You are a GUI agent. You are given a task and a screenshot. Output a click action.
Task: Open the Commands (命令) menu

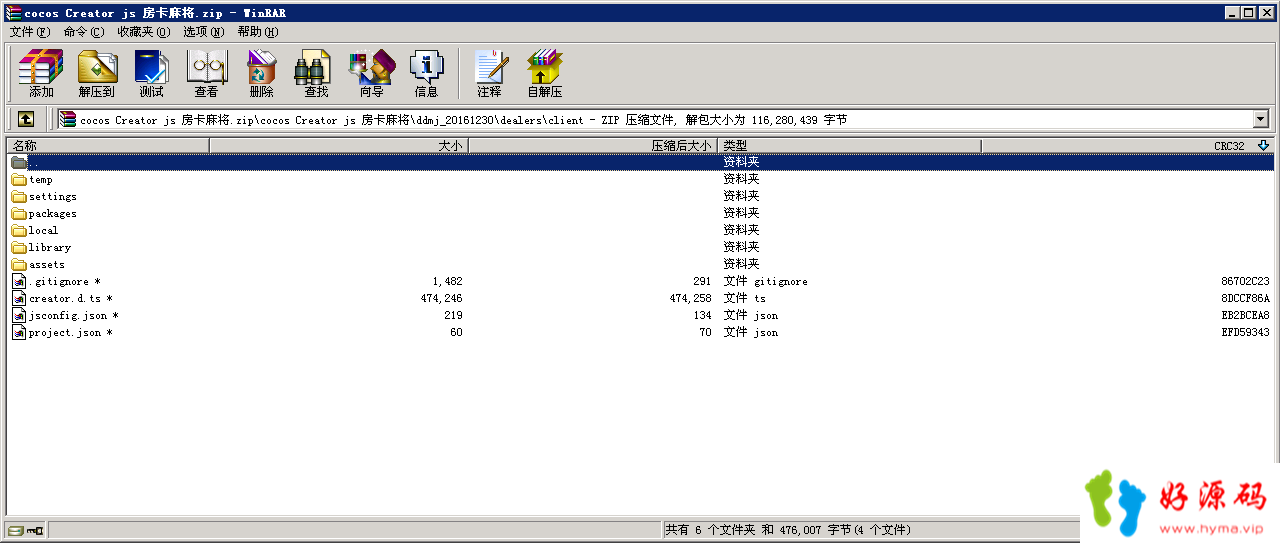click(83, 32)
